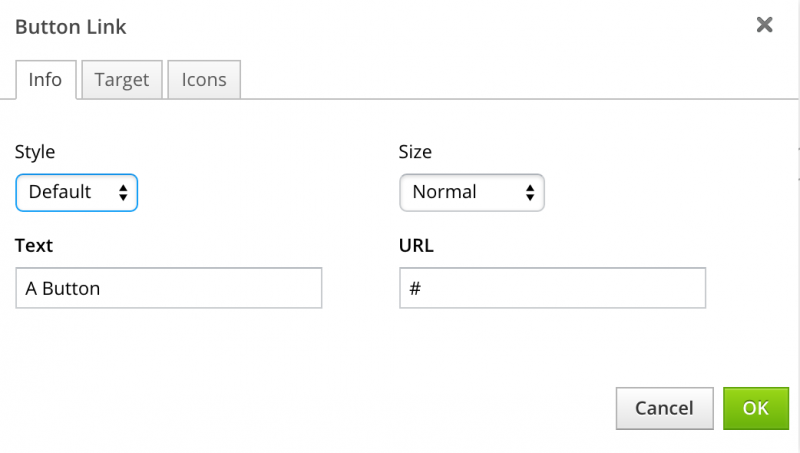Open the Style dropdown showing Default

76,192
